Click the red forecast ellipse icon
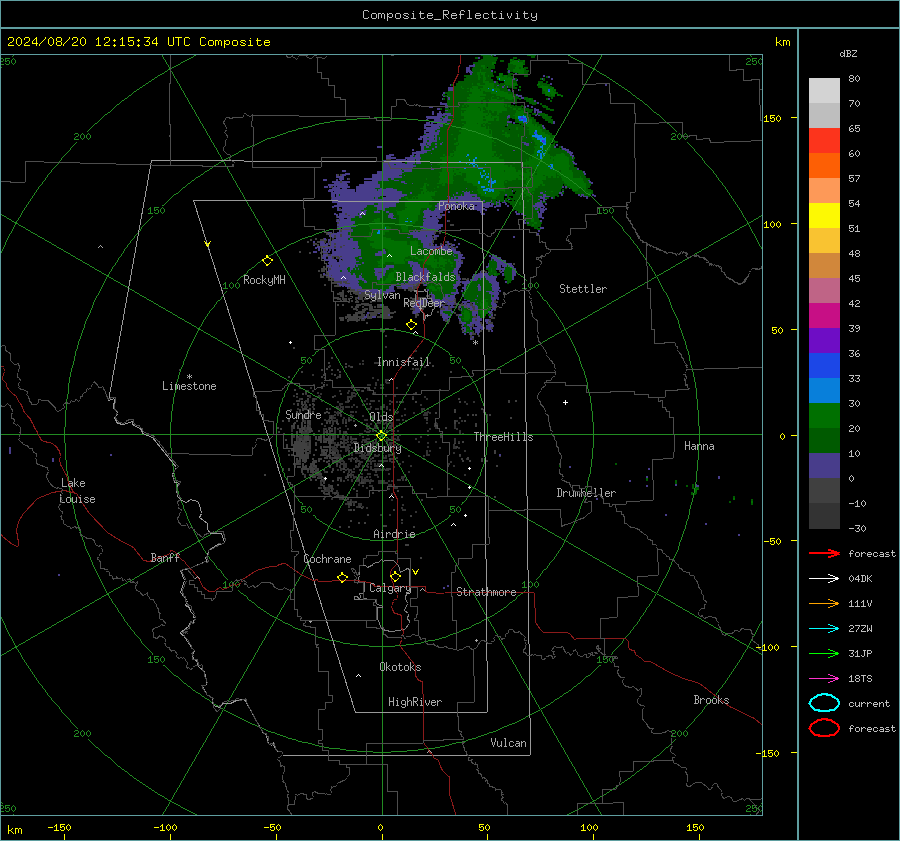The width and height of the screenshot is (900, 841). tap(824, 728)
